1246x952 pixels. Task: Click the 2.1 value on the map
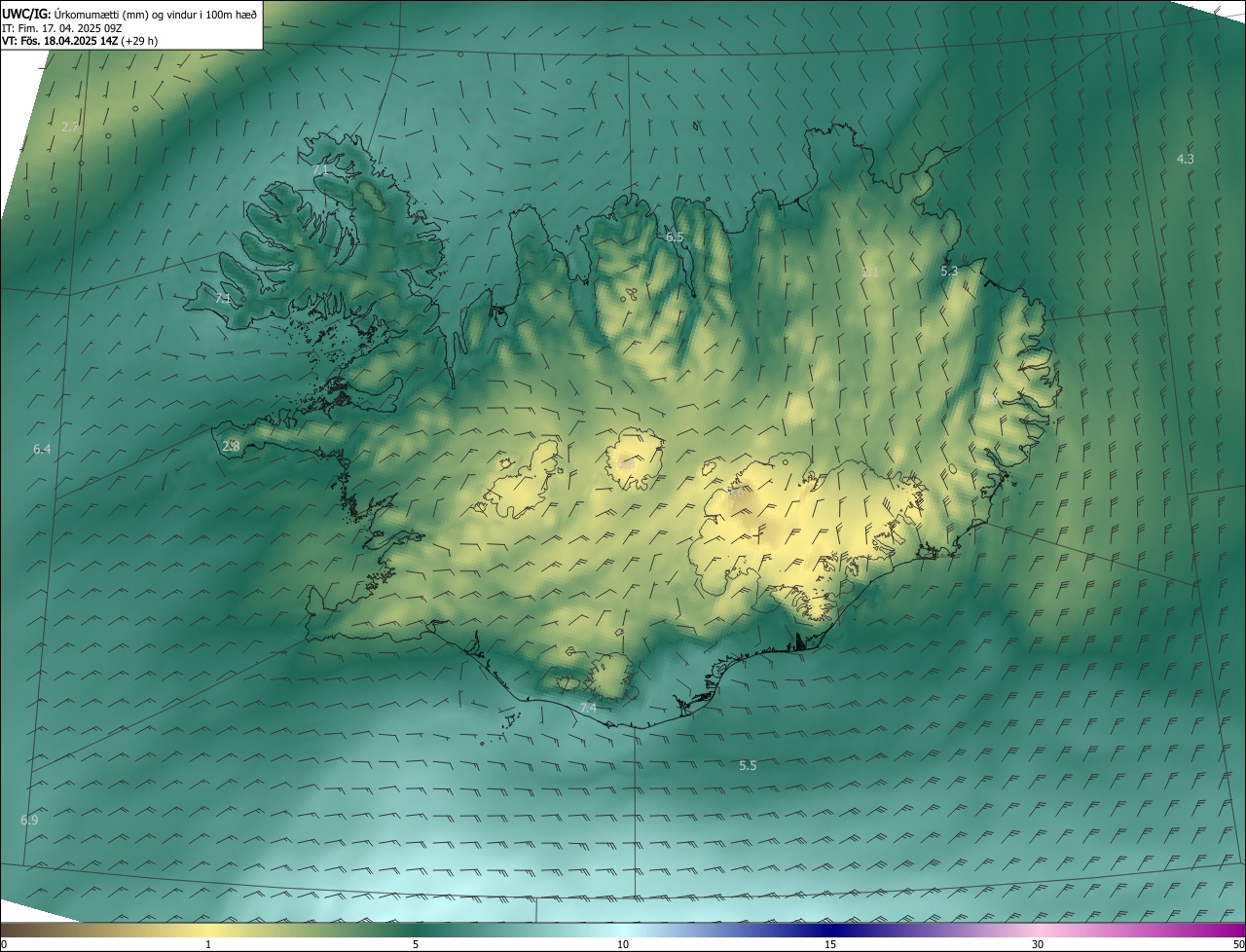click(870, 272)
